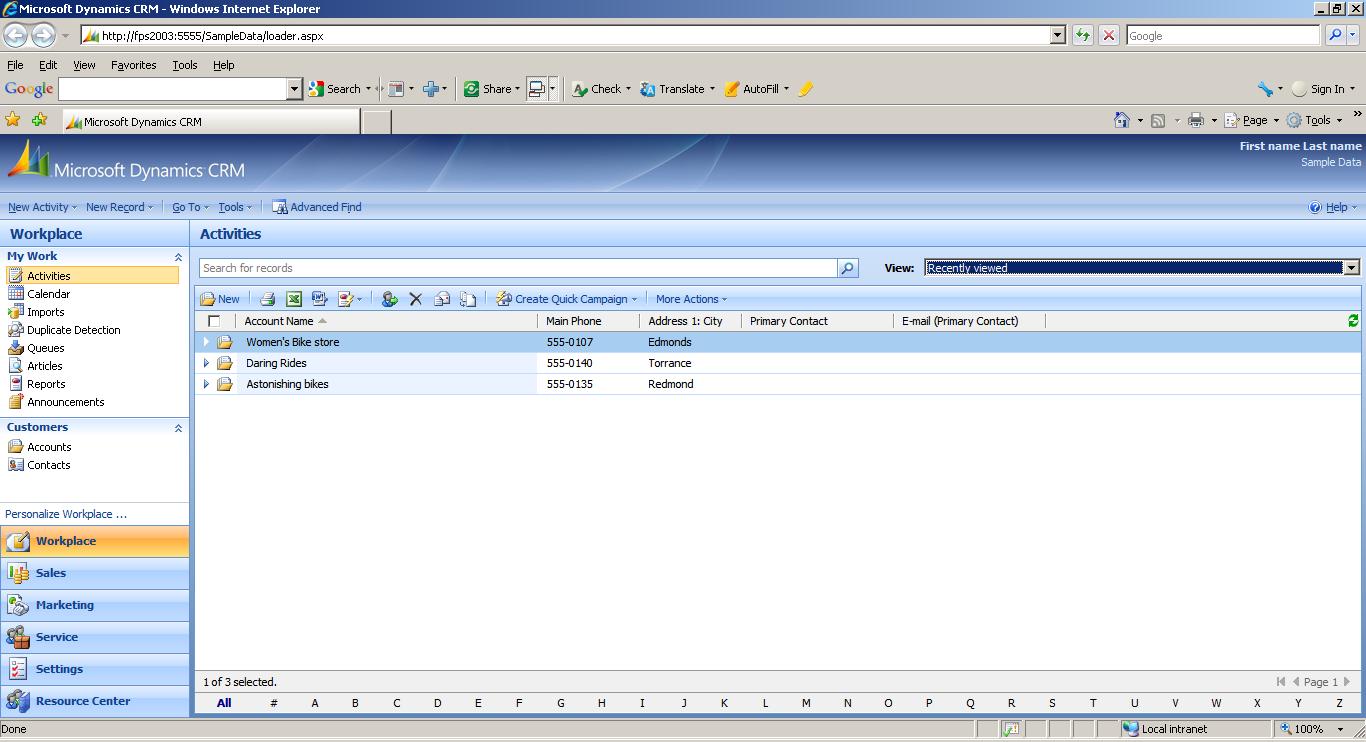
Task: Click the Print icon in grid toolbar
Action: [x=267, y=299]
